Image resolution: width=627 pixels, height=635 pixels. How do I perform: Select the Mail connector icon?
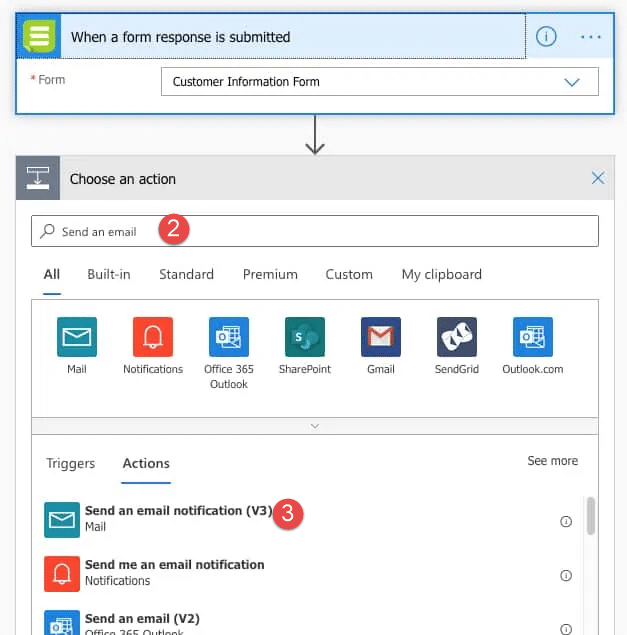[77, 337]
